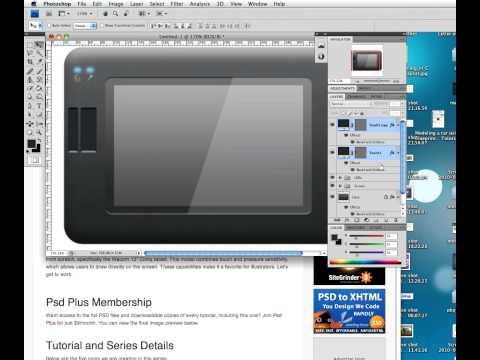Screen dimensions: 480x360
Task: Open the zoom level dropdown in the application bar
Action: tap(85, 14)
